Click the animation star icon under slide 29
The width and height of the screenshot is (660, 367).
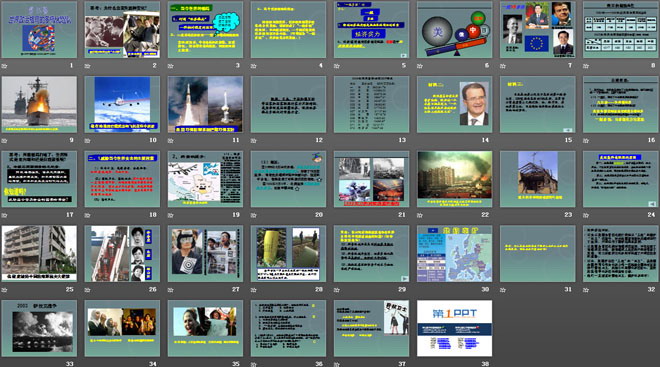click(x=337, y=290)
